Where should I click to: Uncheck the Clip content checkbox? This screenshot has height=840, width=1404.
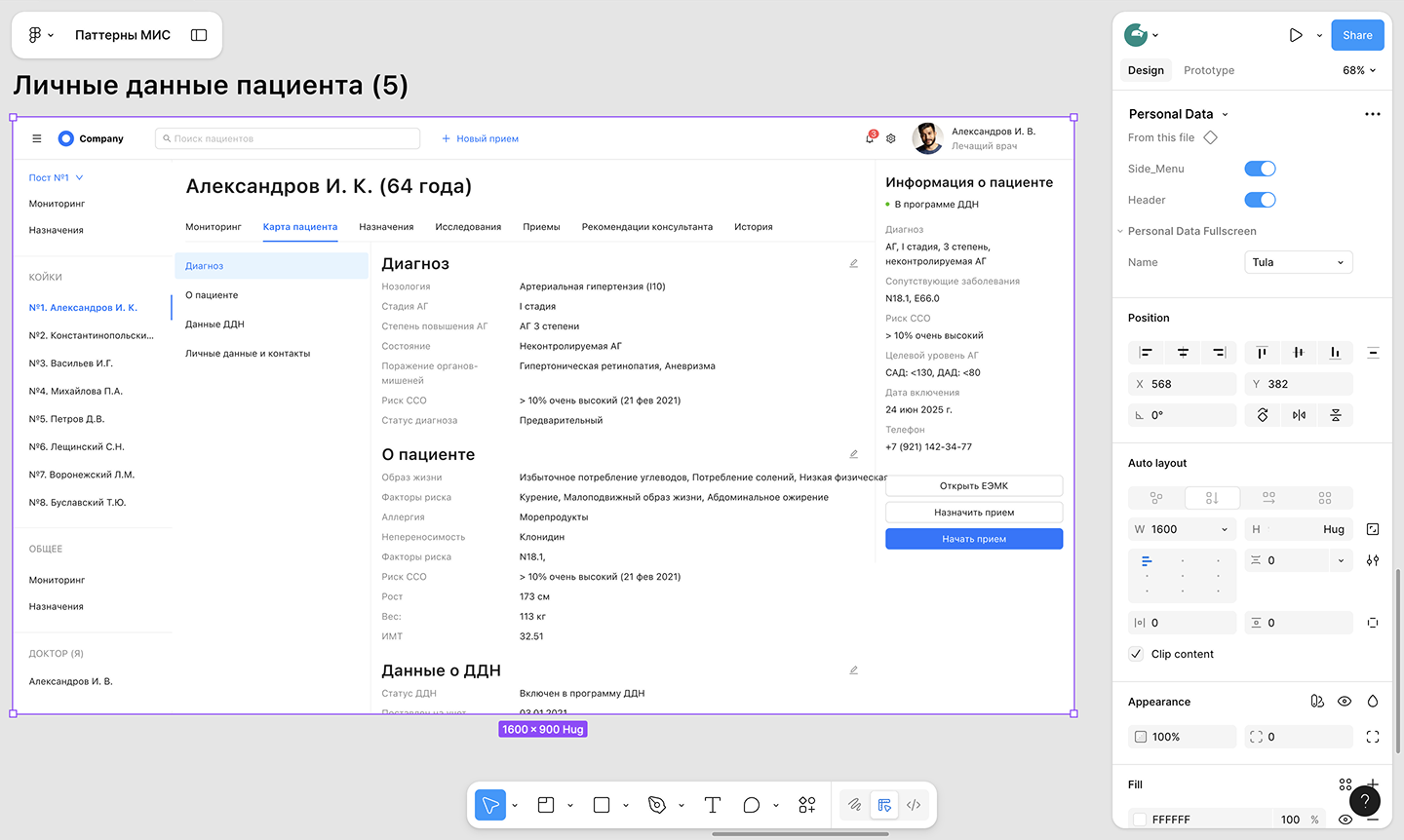pyautogui.click(x=1136, y=654)
